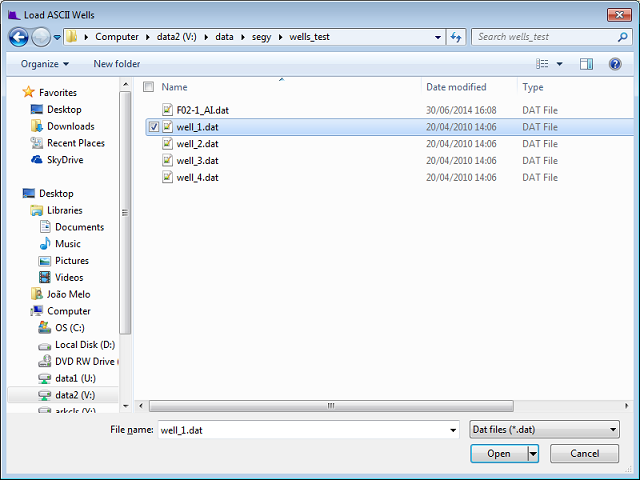Show the preview pane
The image size is (640, 480).
[x=587, y=64]
